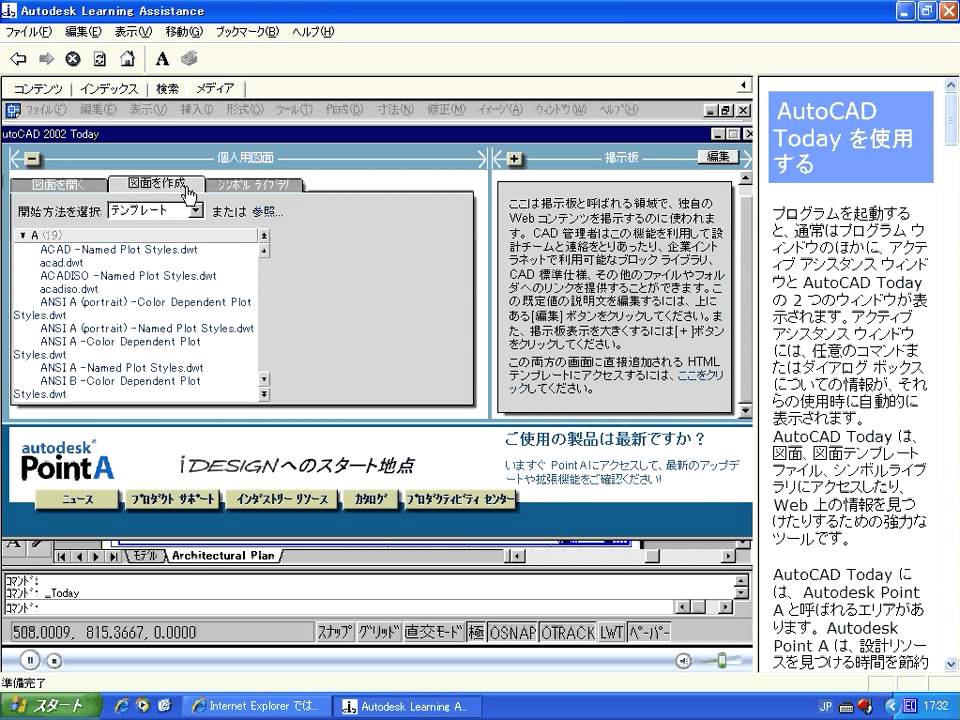Click the Forward arrow toolbar icon
The image size is (960, 720).
coord(46,59)
